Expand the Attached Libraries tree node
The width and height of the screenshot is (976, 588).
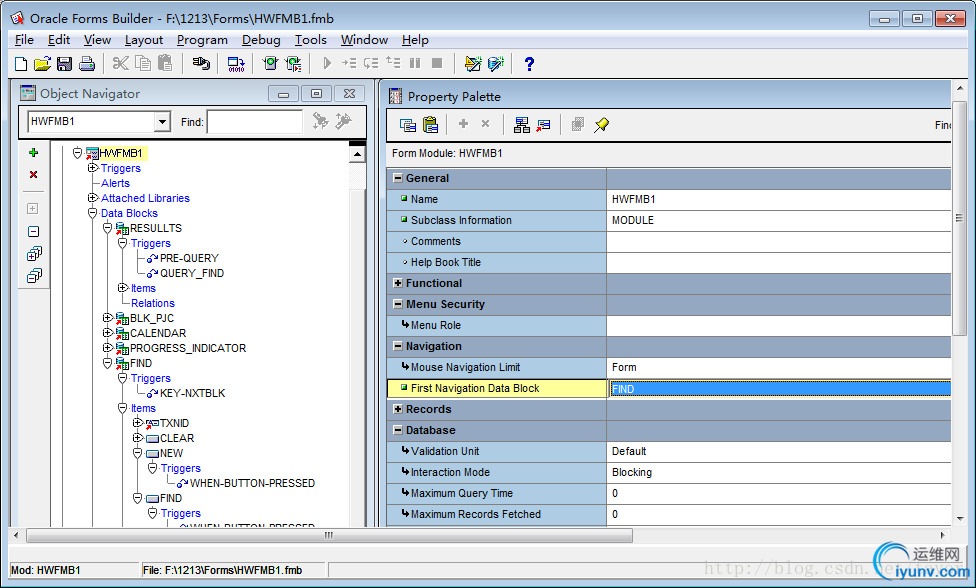point(93,198)
